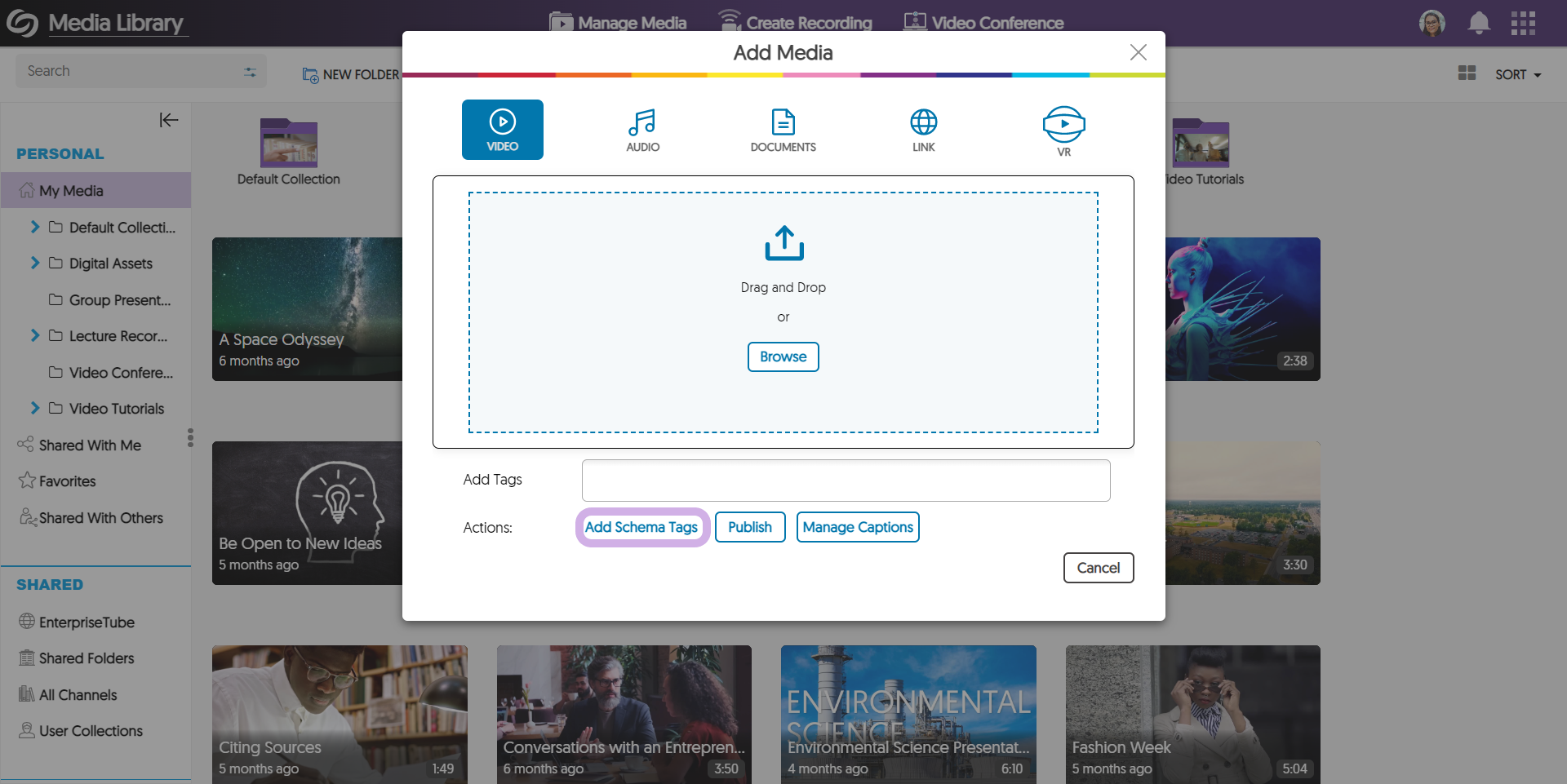Click the Browse button

[x=783, y=357]
